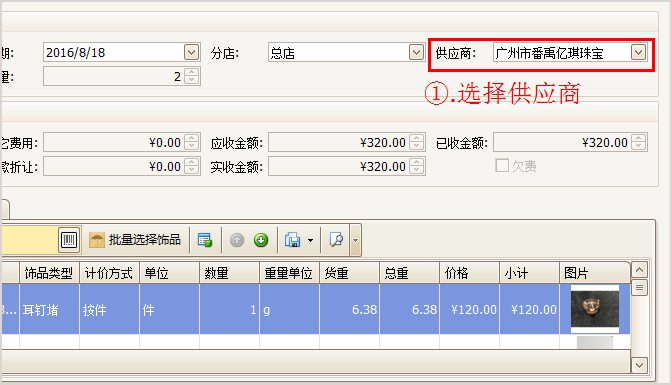Click the 图片 column header

click(595, 273)
